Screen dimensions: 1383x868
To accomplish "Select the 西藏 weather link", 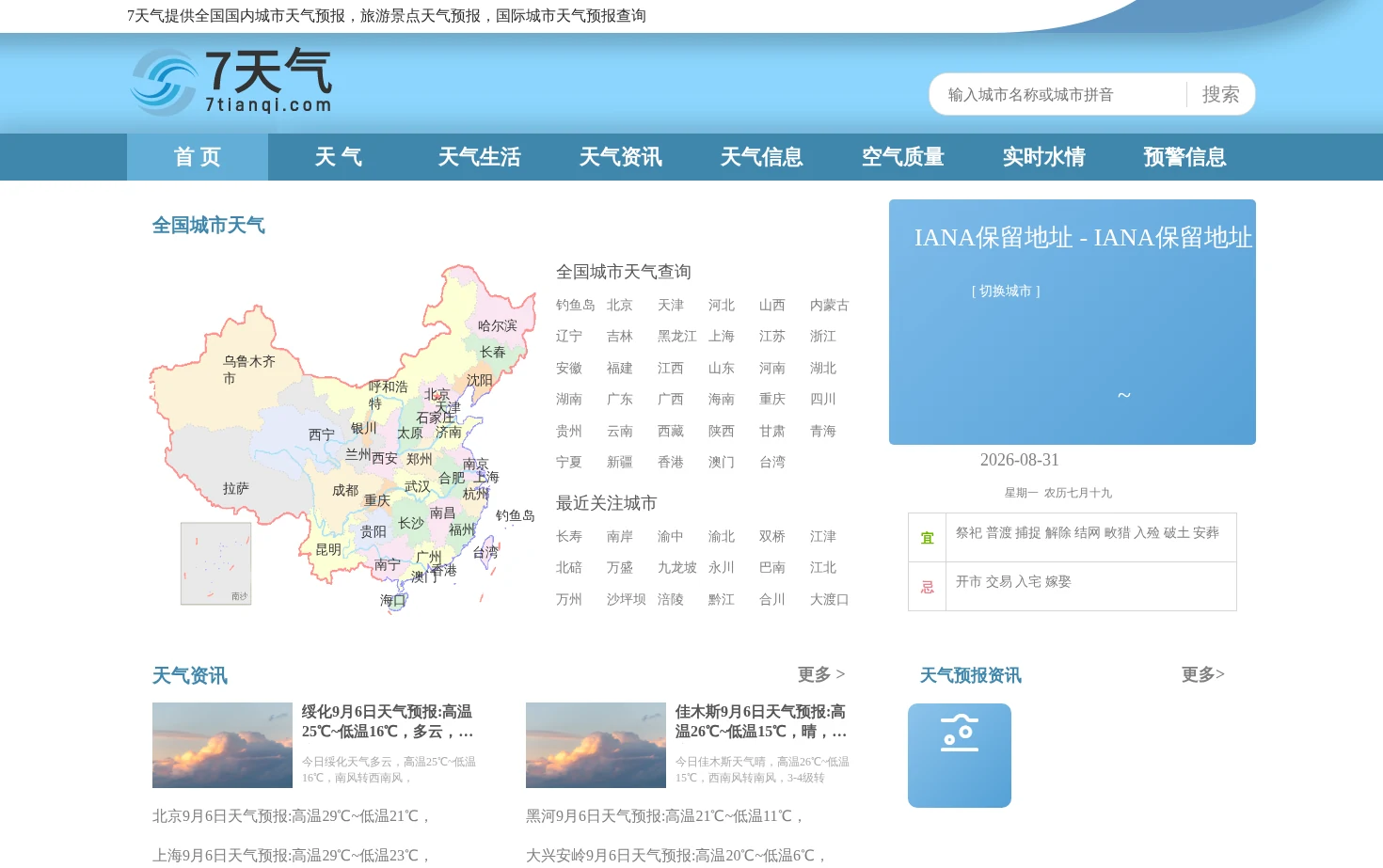I will pos(671,431).
